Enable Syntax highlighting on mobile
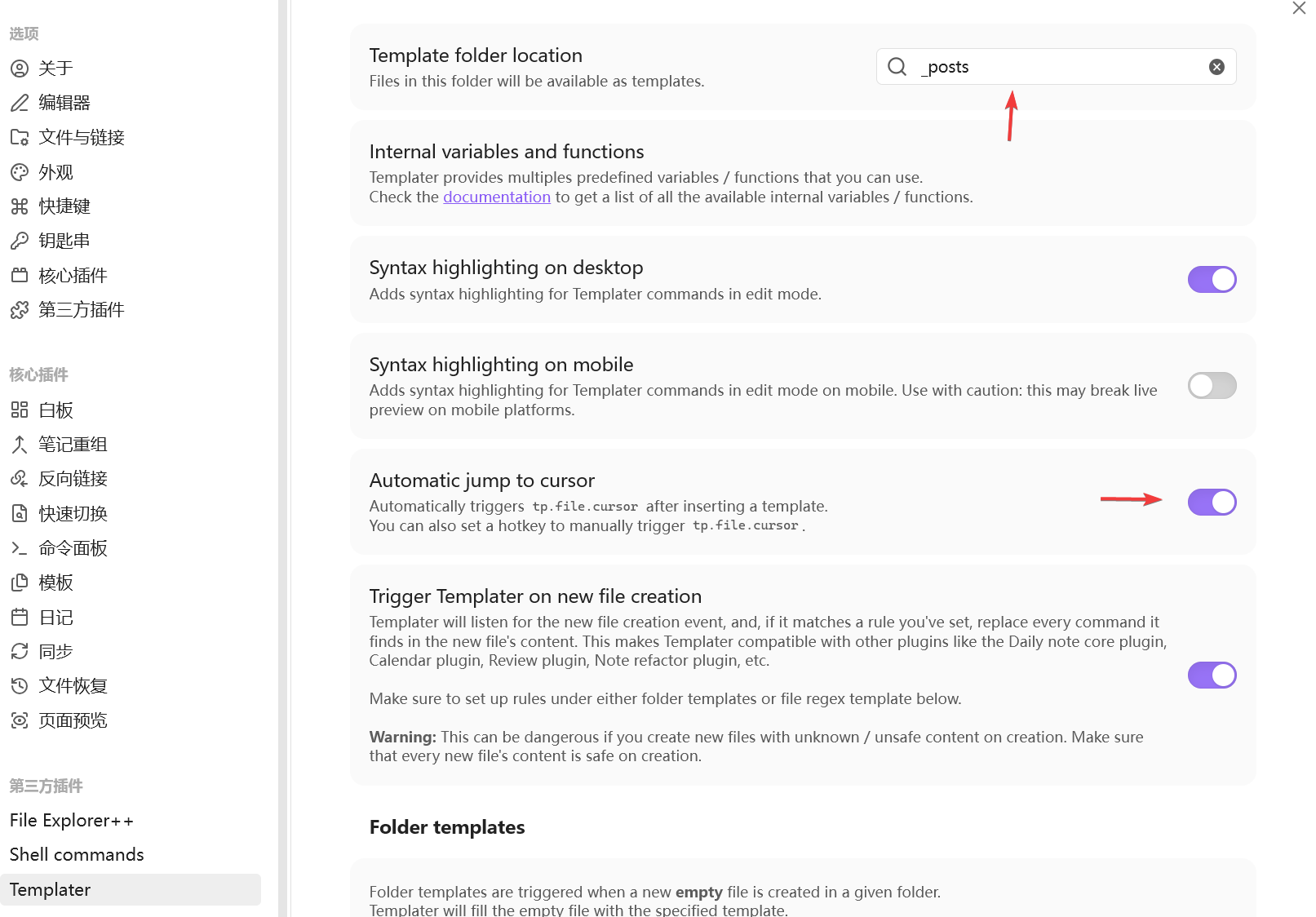Screen dimensions: 1316x917 [x=1212, y=386]
